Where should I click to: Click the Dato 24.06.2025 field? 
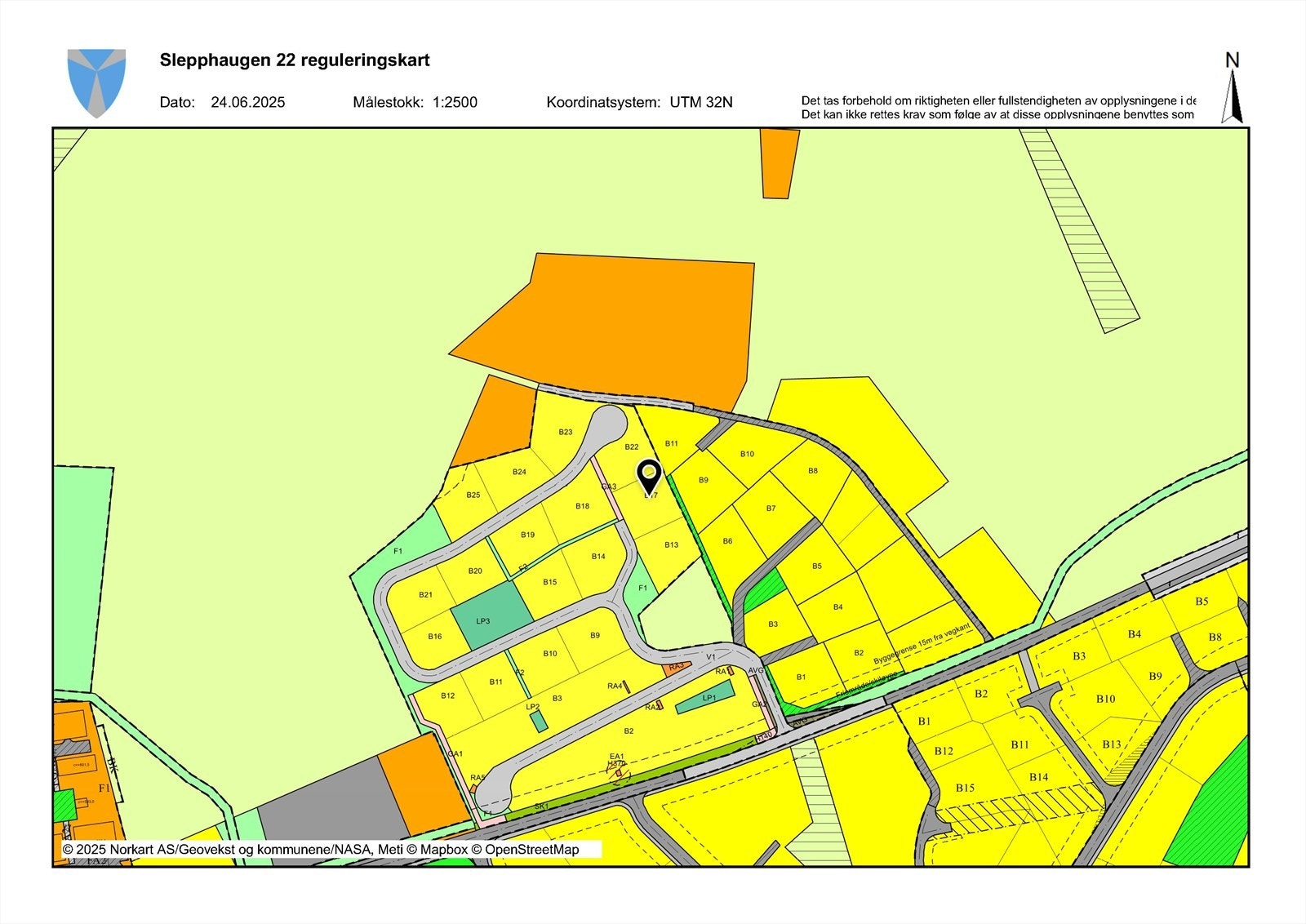[223, 103]
